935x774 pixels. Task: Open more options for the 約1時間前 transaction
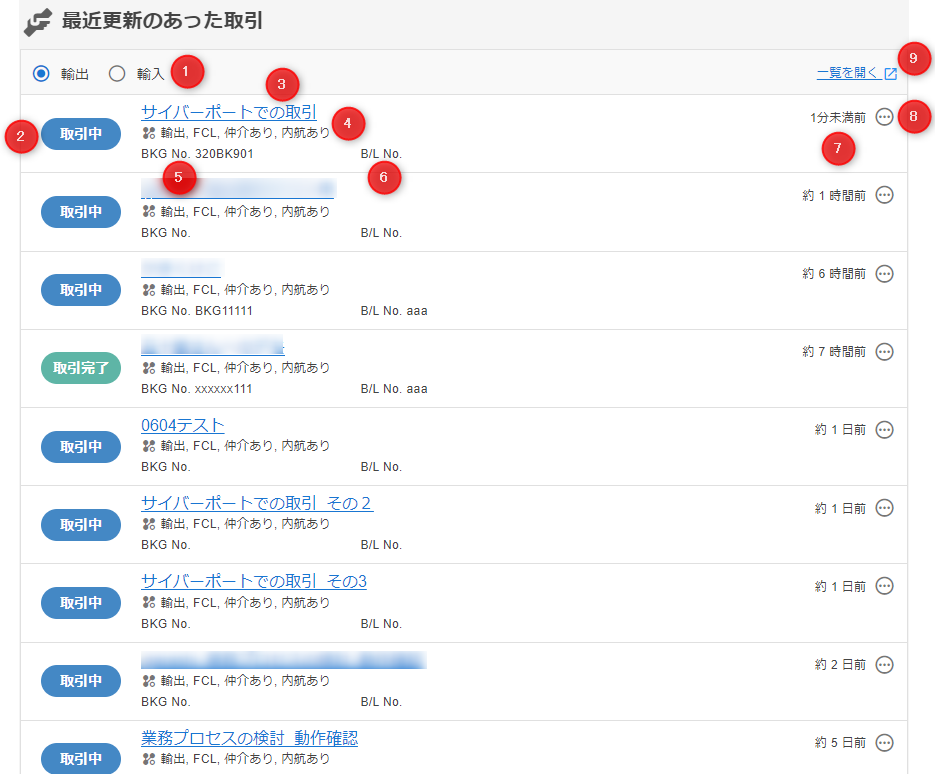tap(884, 195)
